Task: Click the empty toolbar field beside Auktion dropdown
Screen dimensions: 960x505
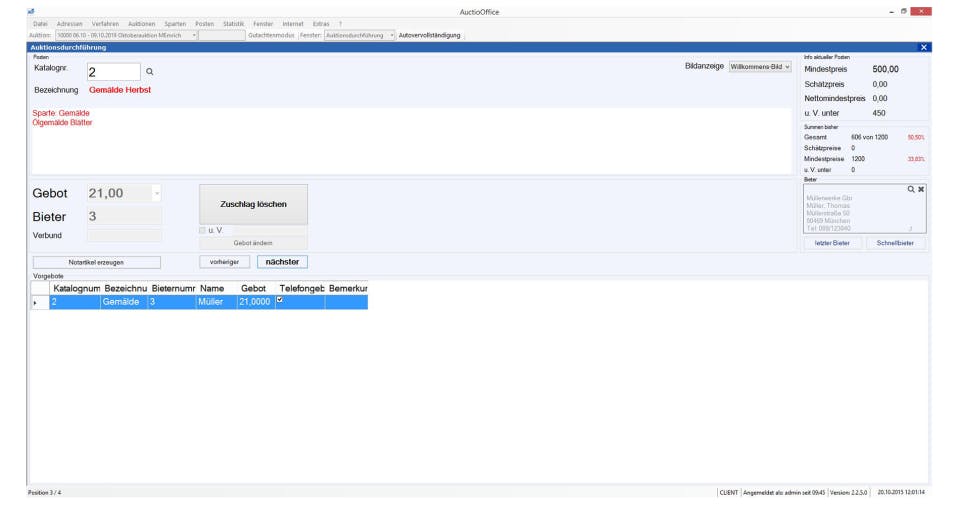Action: pos(222,36)
